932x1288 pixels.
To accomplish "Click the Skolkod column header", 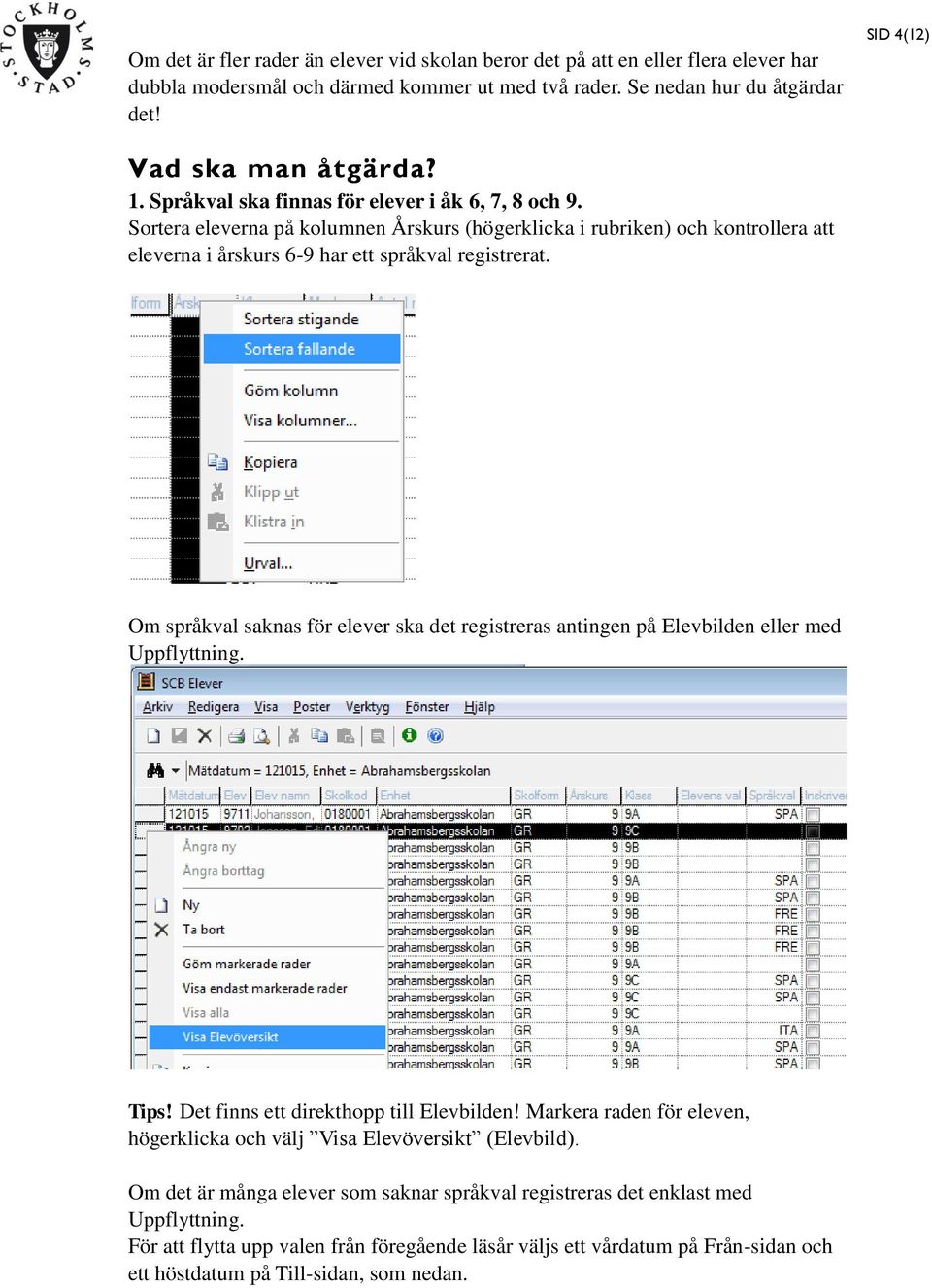I will tap(349, 796).
